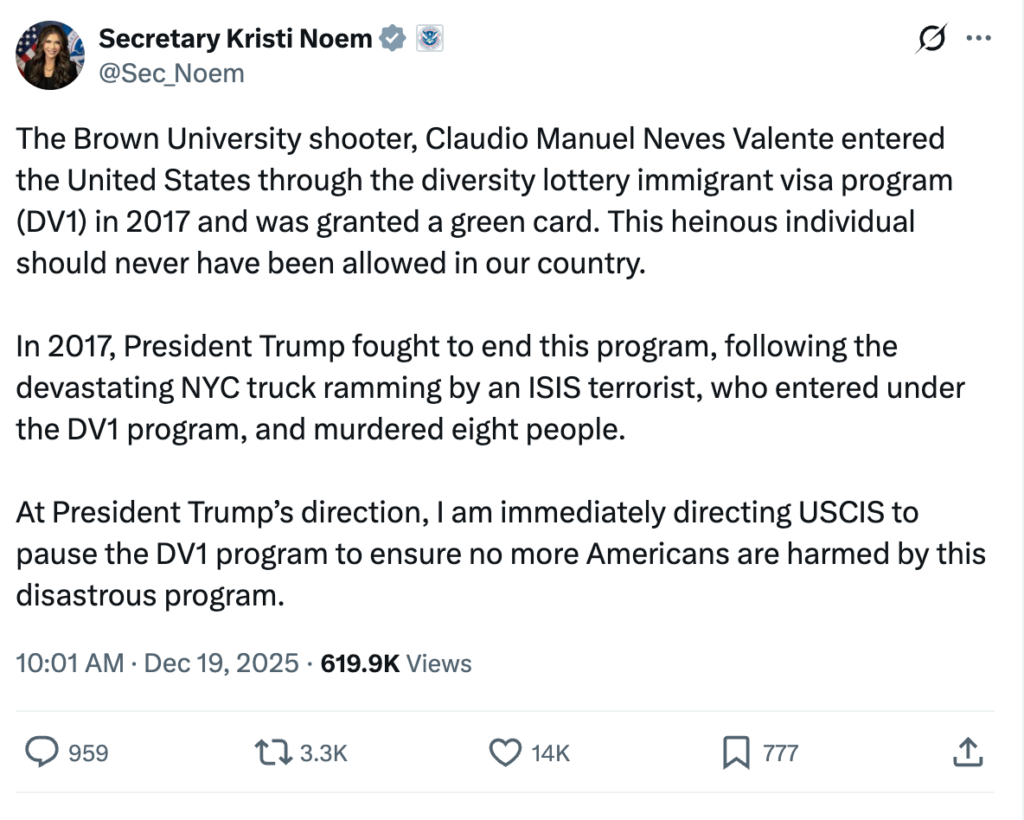
Task: Click the 10:01 AM Dec 19, 2025 timestamp
Action: (x=157, y=663)
